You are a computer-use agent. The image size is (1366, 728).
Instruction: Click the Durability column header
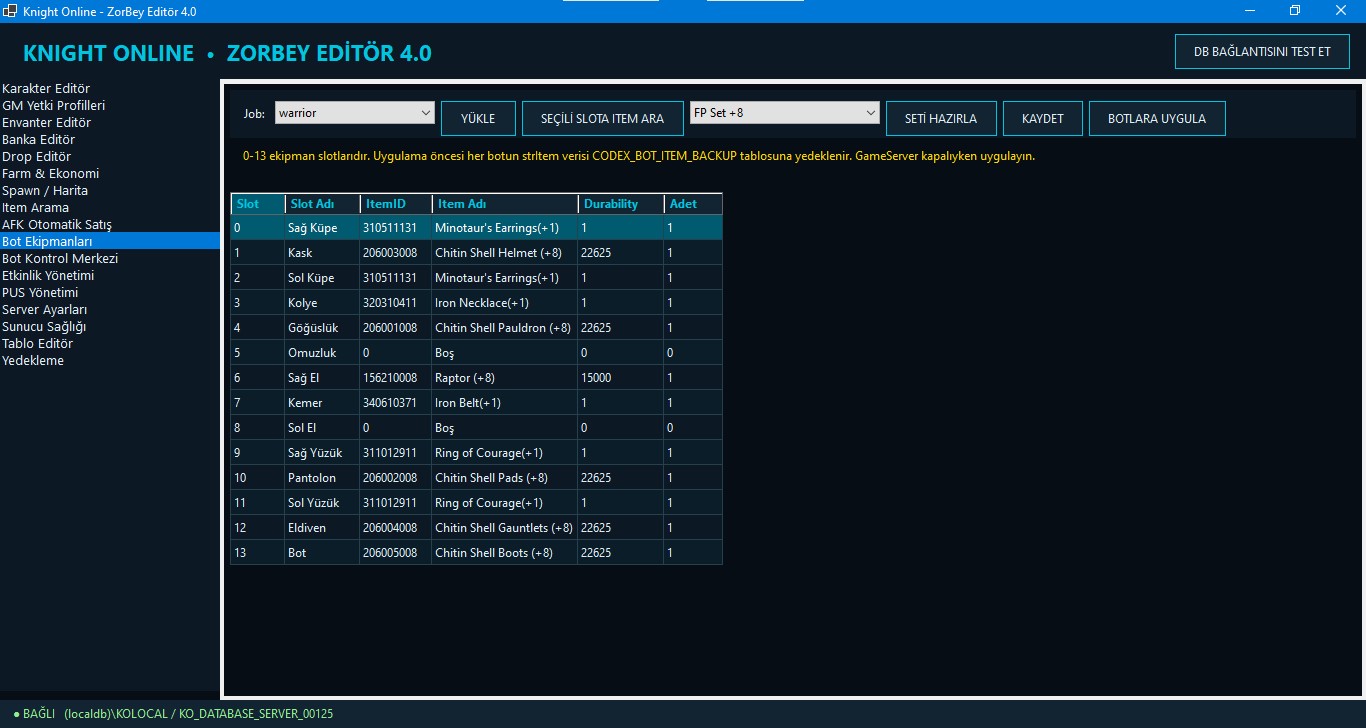[621, 204]
